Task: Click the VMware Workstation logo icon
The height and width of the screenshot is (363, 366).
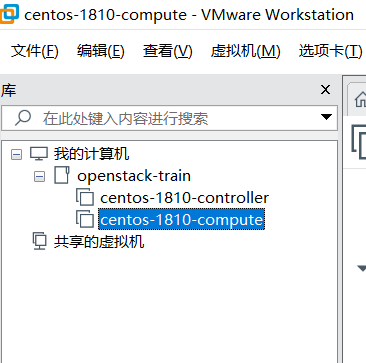Action: click(x=9, y=15)
